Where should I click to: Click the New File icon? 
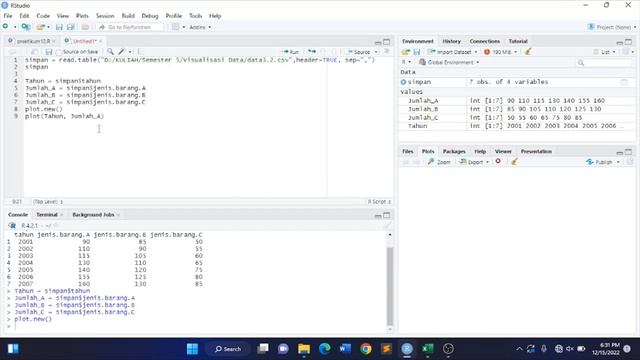6,27
